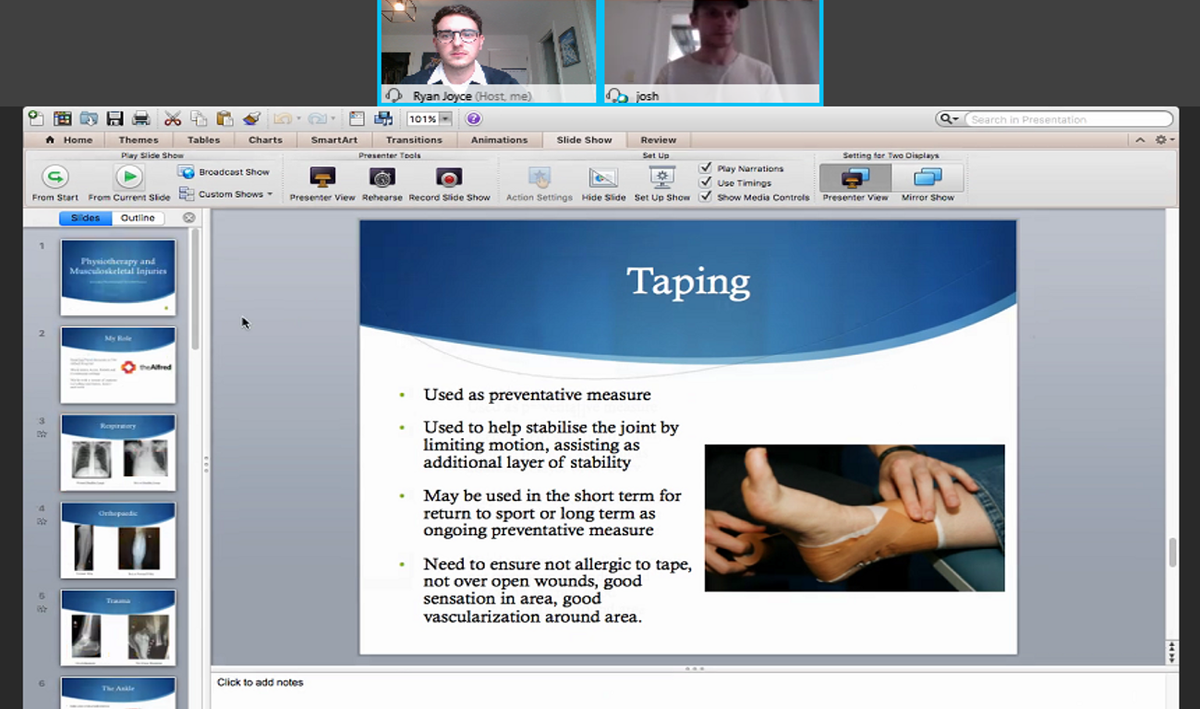Open the SmartArt ribbon tab
The image size is (1200, 709).
point(333,140)
